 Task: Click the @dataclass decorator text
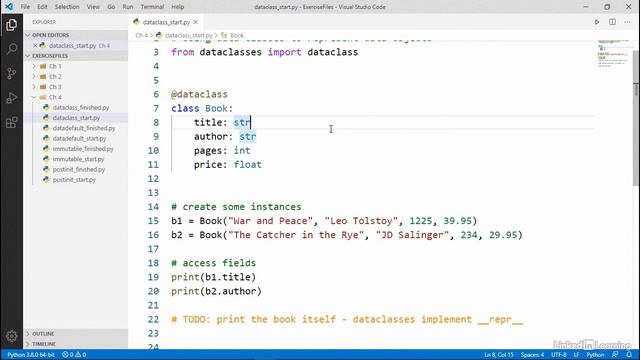pyautogui.click(x=200, y=95)
